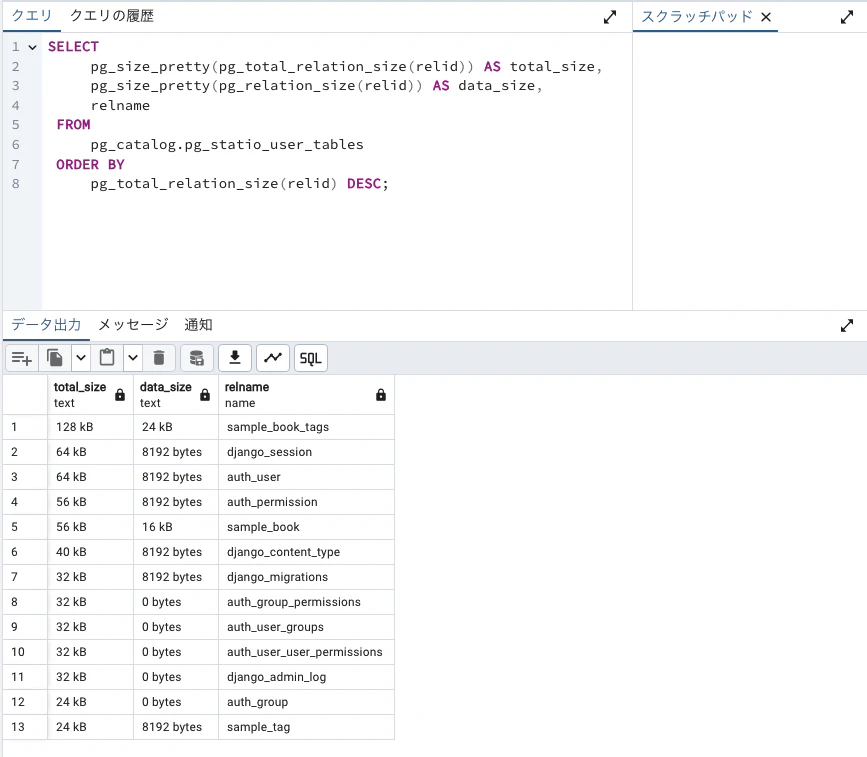Close the スクラッチパッド tab

[x=766, y=17]
